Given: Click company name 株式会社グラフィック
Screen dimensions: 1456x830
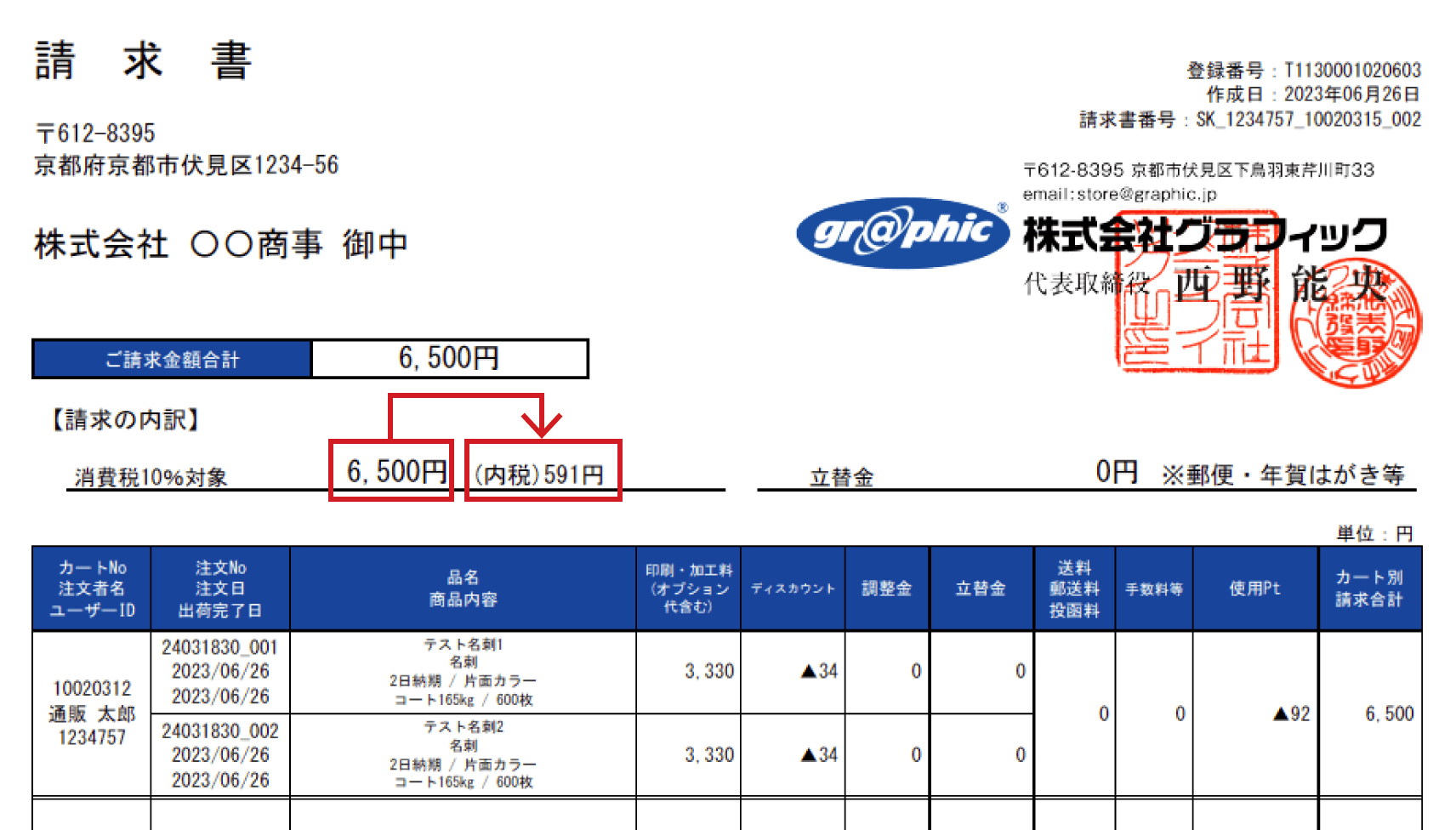Looking at the screenshot, I should 1204,235.
